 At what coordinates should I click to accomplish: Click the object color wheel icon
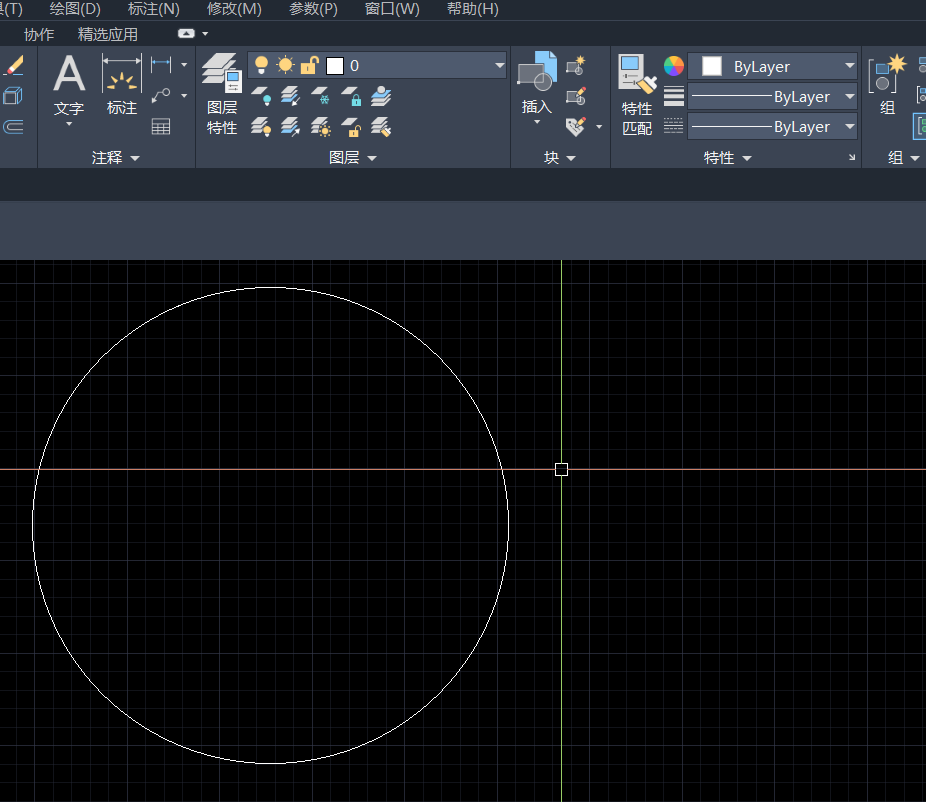[674, 66]
